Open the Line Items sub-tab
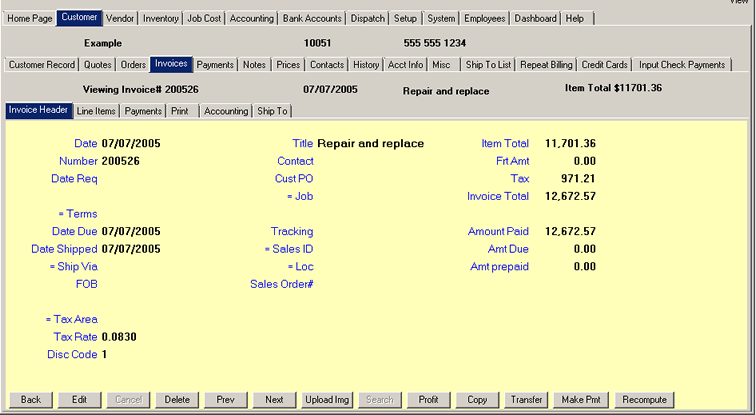This screenshot has width=756, height=415. coord(96,111)
